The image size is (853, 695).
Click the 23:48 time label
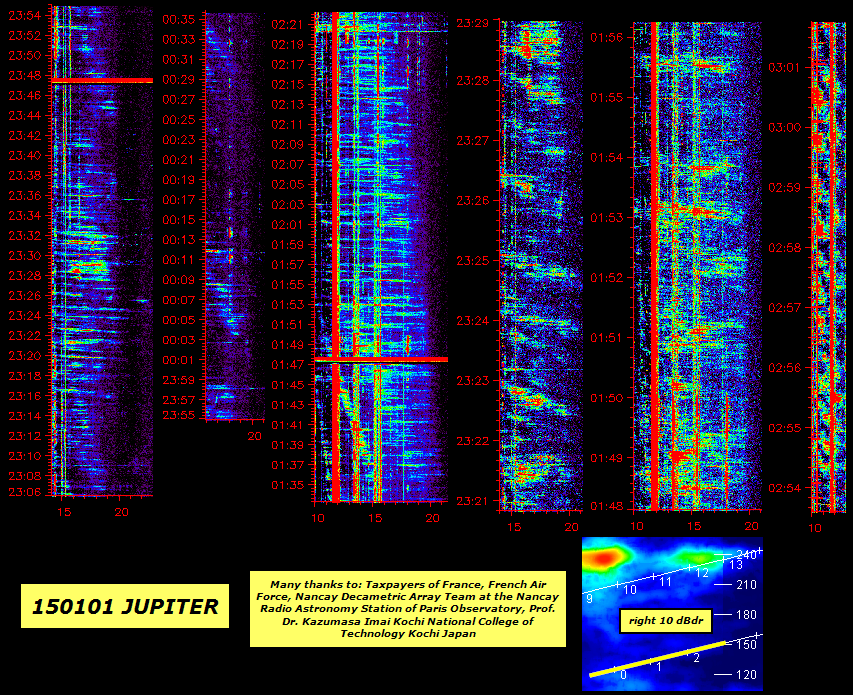click(24, 76)
